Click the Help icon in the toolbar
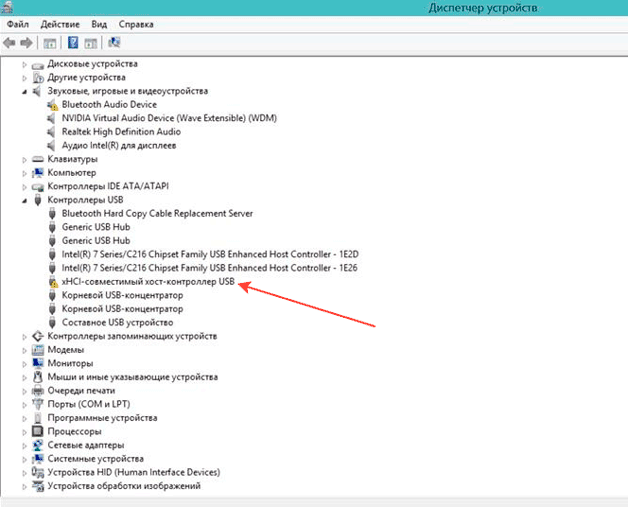 point(73,43)
